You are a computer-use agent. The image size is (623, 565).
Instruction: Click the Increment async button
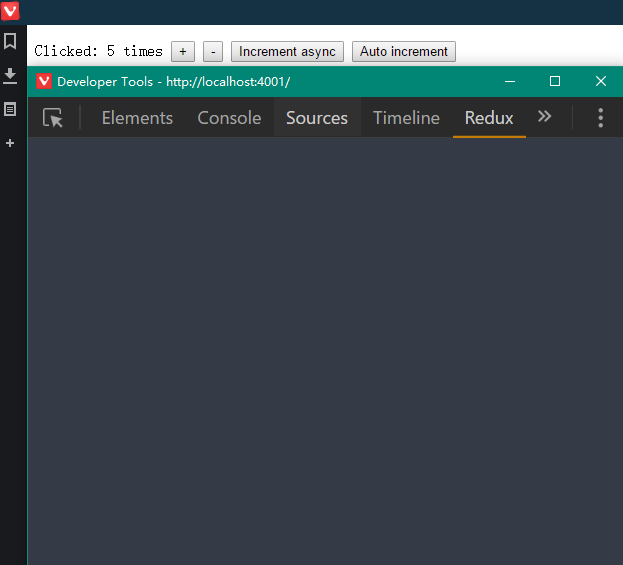pyautogui.click(x=287, y=51)
